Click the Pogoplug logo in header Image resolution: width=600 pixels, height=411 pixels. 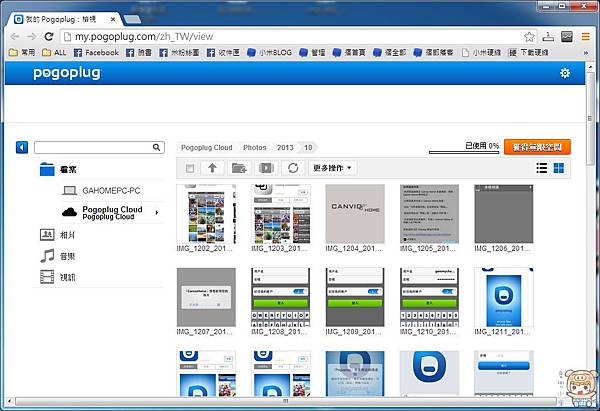[x=67, y=73]
